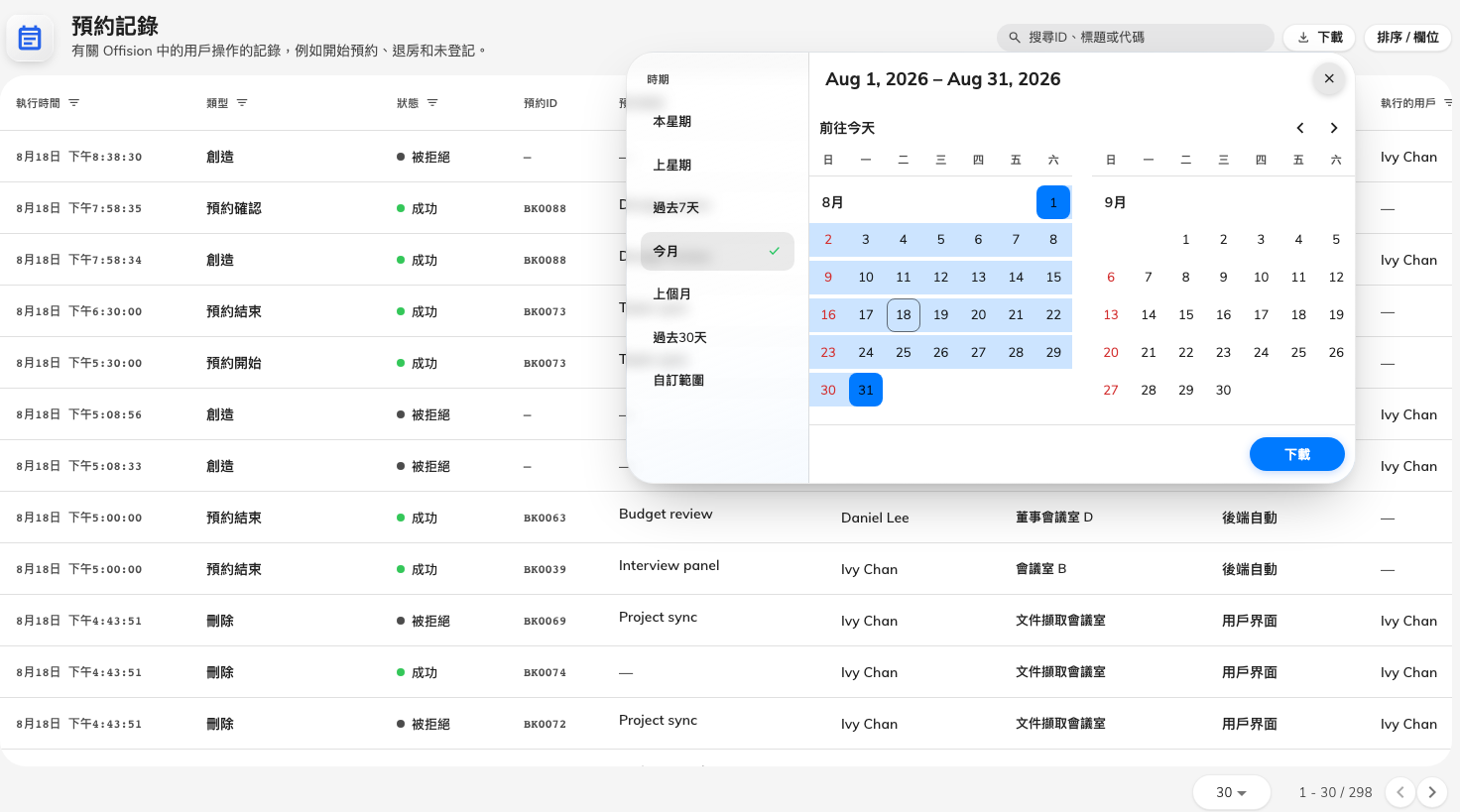Select the 過去30天 period option
1460x812 pixels.
point(717,338)
